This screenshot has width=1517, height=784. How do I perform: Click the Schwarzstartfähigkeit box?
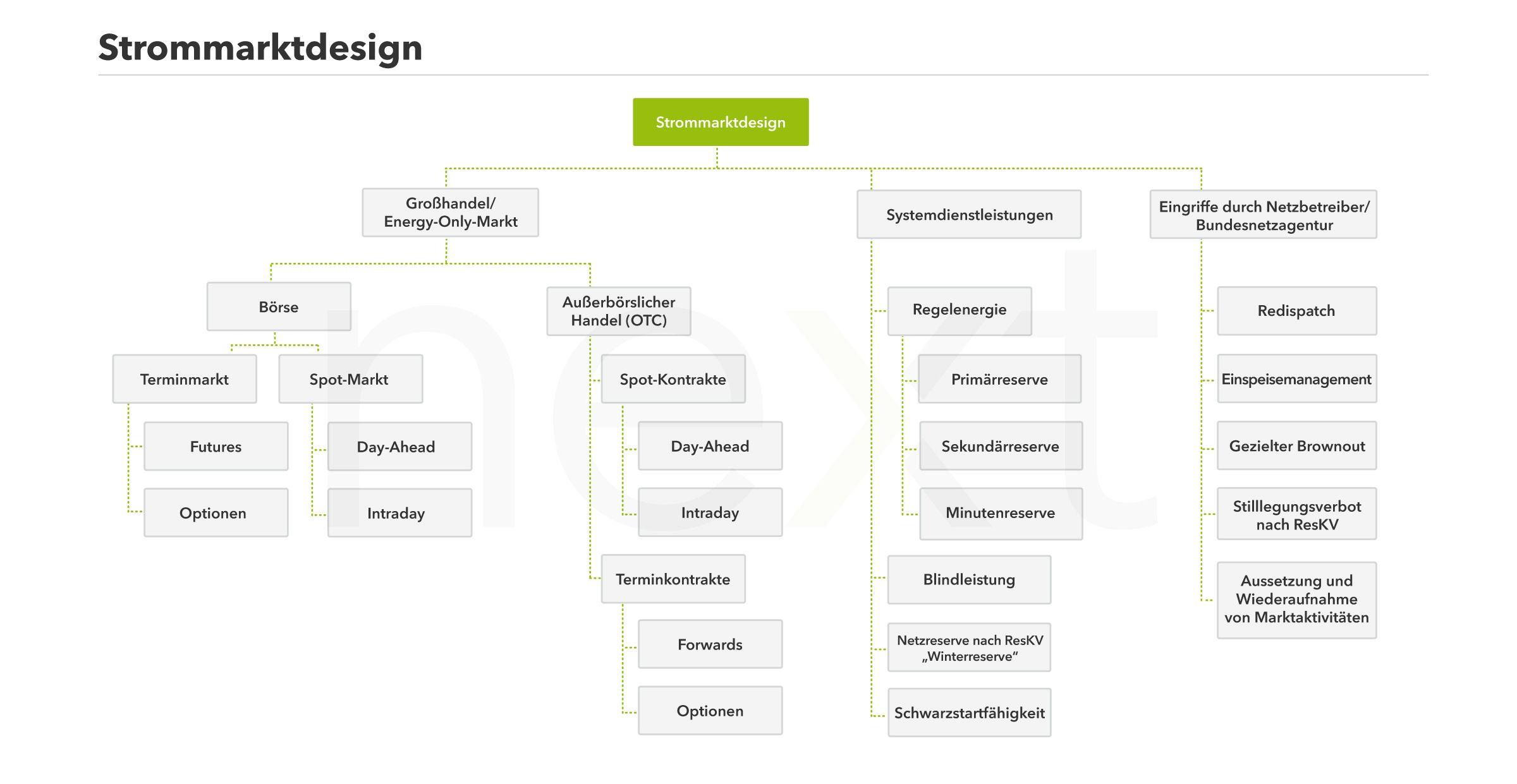[x=969, y=713]
